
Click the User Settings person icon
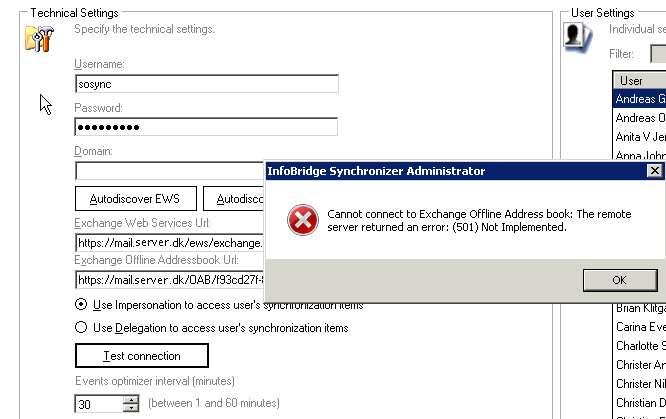[x=577, y=37]
